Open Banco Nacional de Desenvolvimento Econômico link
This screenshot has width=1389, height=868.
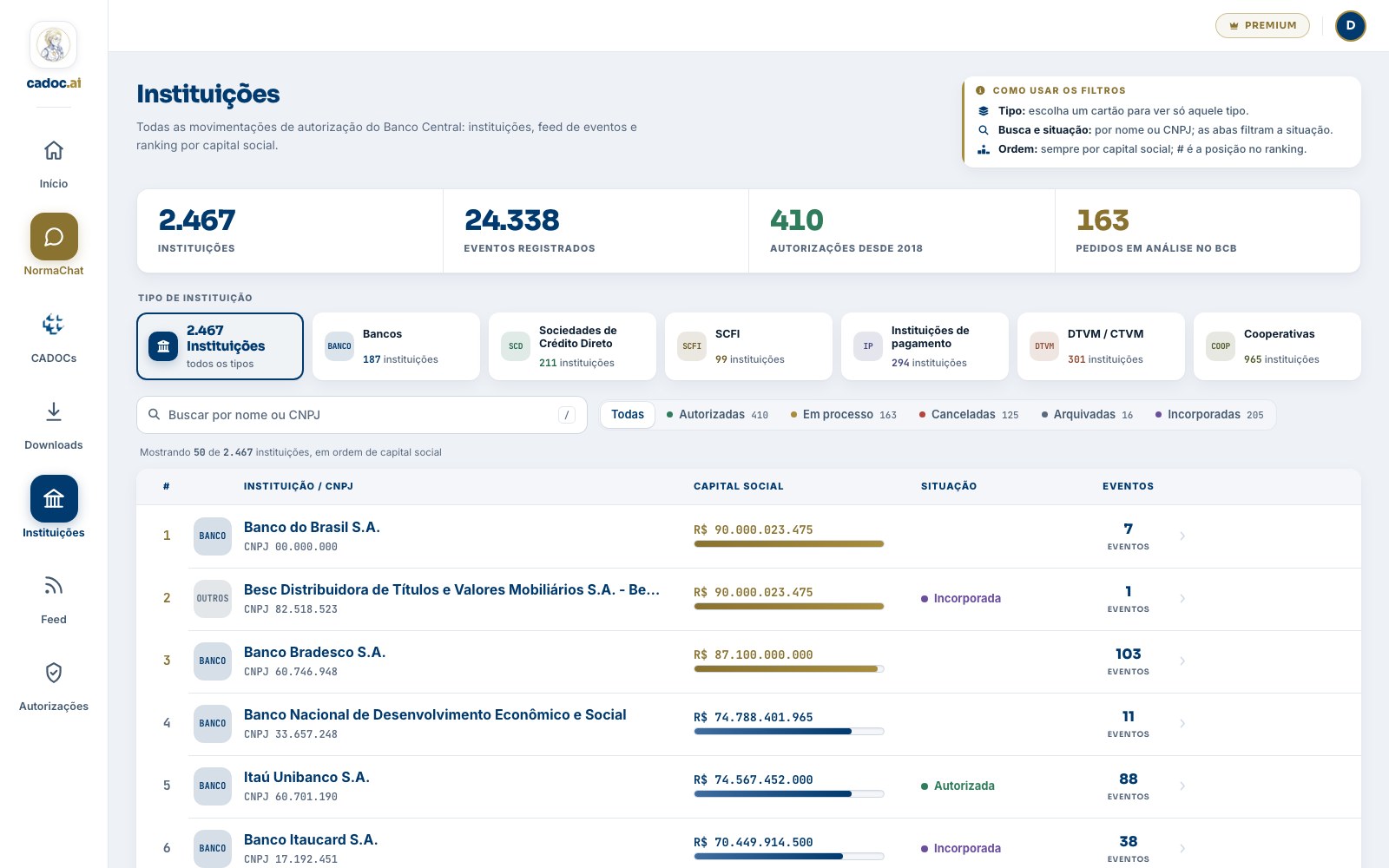pyautogui.click(x=435, y=715)
